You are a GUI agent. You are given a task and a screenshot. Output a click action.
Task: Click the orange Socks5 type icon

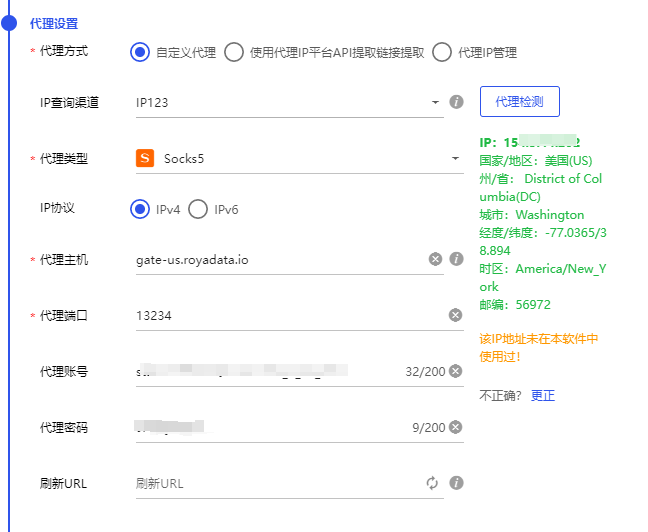tap(145, 158)
